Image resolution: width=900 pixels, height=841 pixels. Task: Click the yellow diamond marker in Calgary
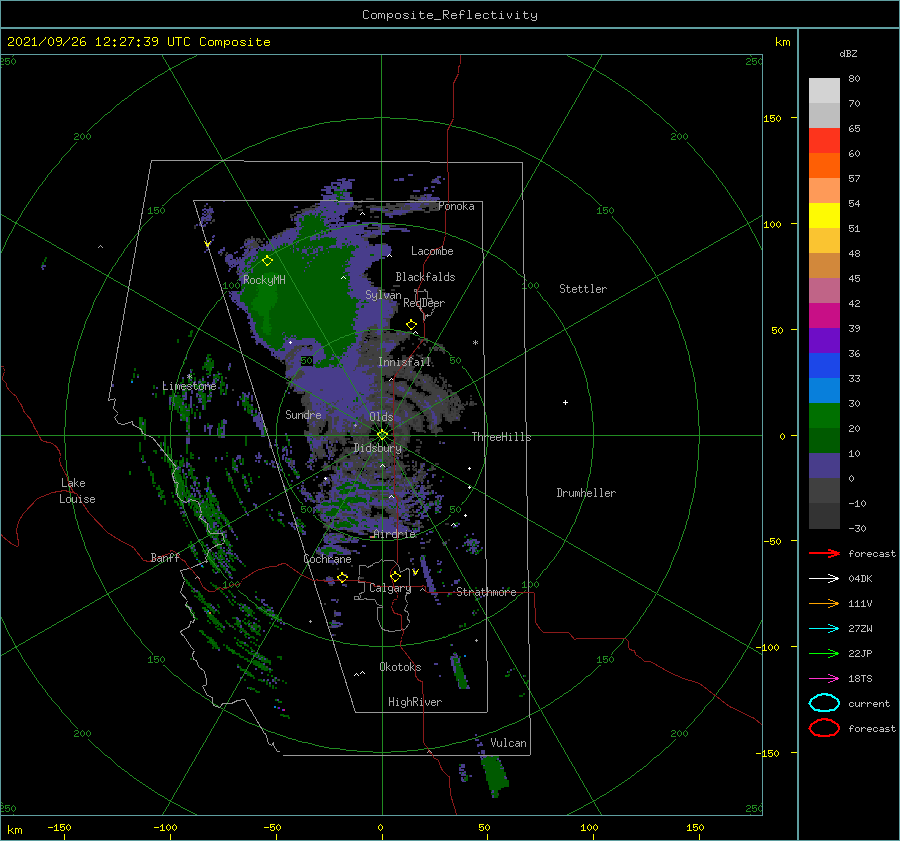click(x=395, y=576)
